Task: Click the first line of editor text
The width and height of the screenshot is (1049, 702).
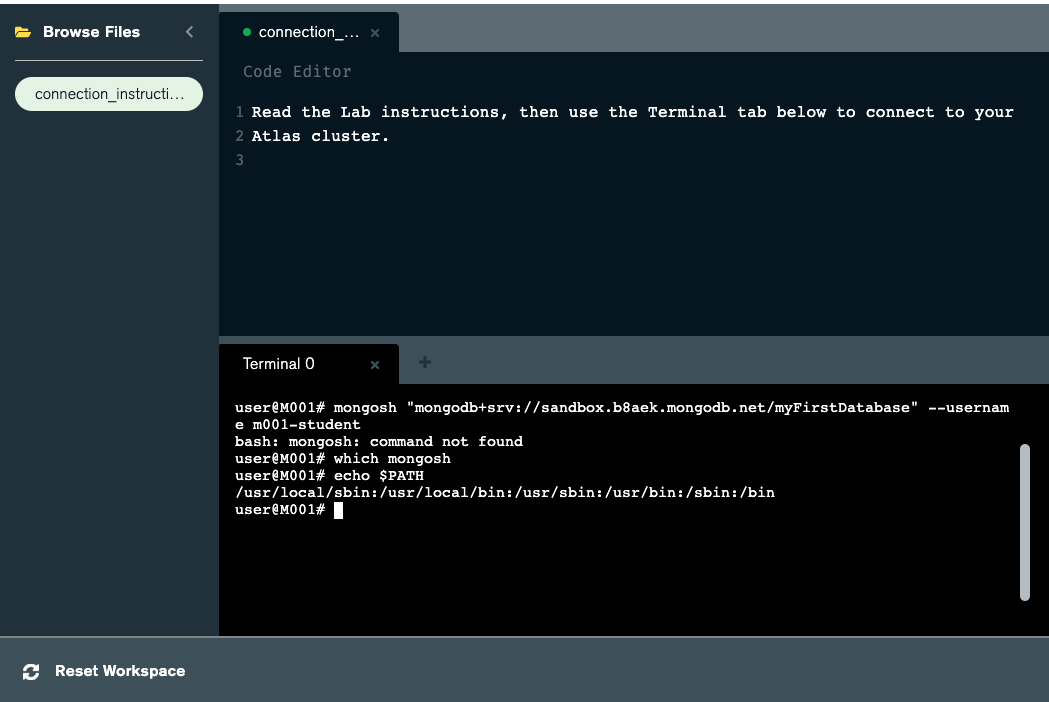Action: (x=632, y=112)
